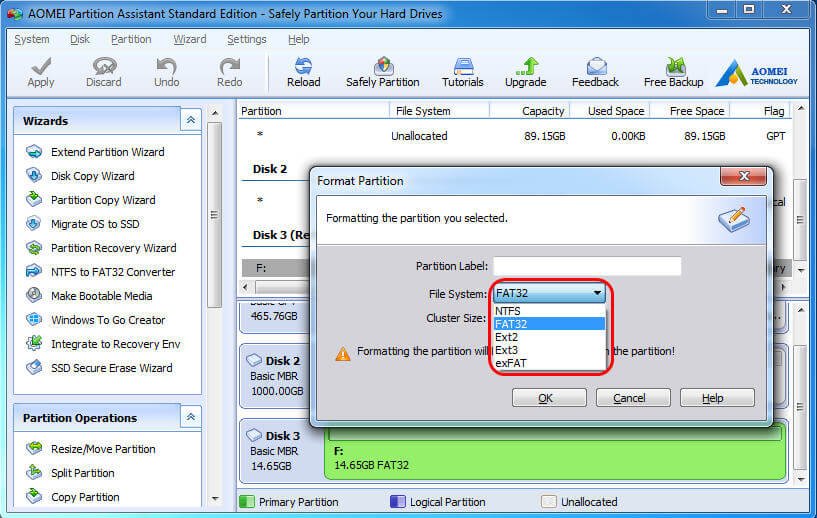817x518 pixels.
Task: Open the System menu
Action: tap(32, 39)
